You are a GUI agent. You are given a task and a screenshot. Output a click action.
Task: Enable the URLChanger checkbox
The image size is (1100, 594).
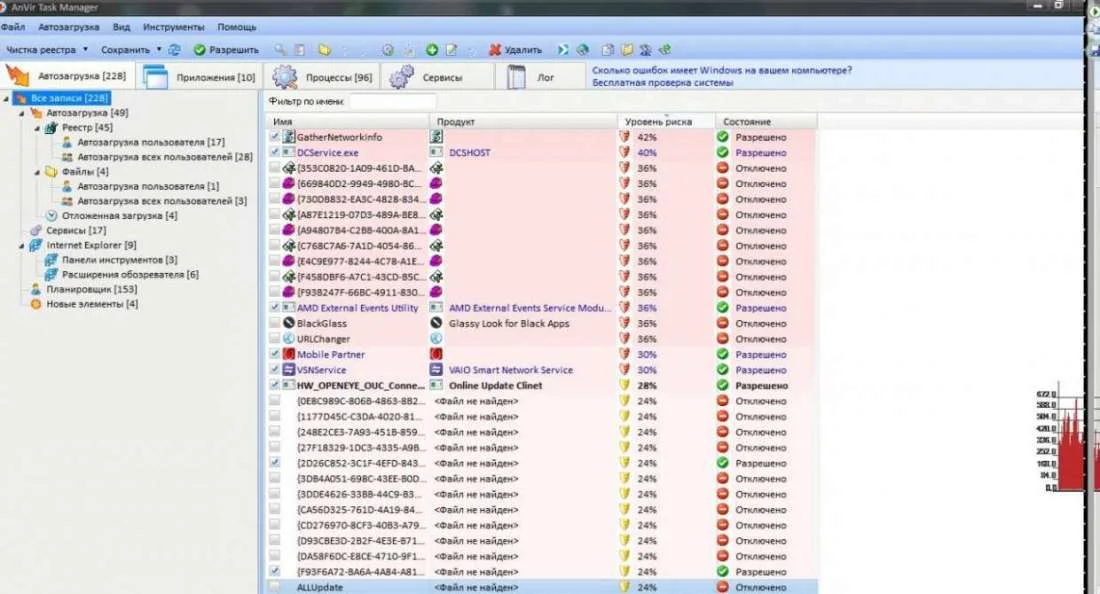point(275,339)
